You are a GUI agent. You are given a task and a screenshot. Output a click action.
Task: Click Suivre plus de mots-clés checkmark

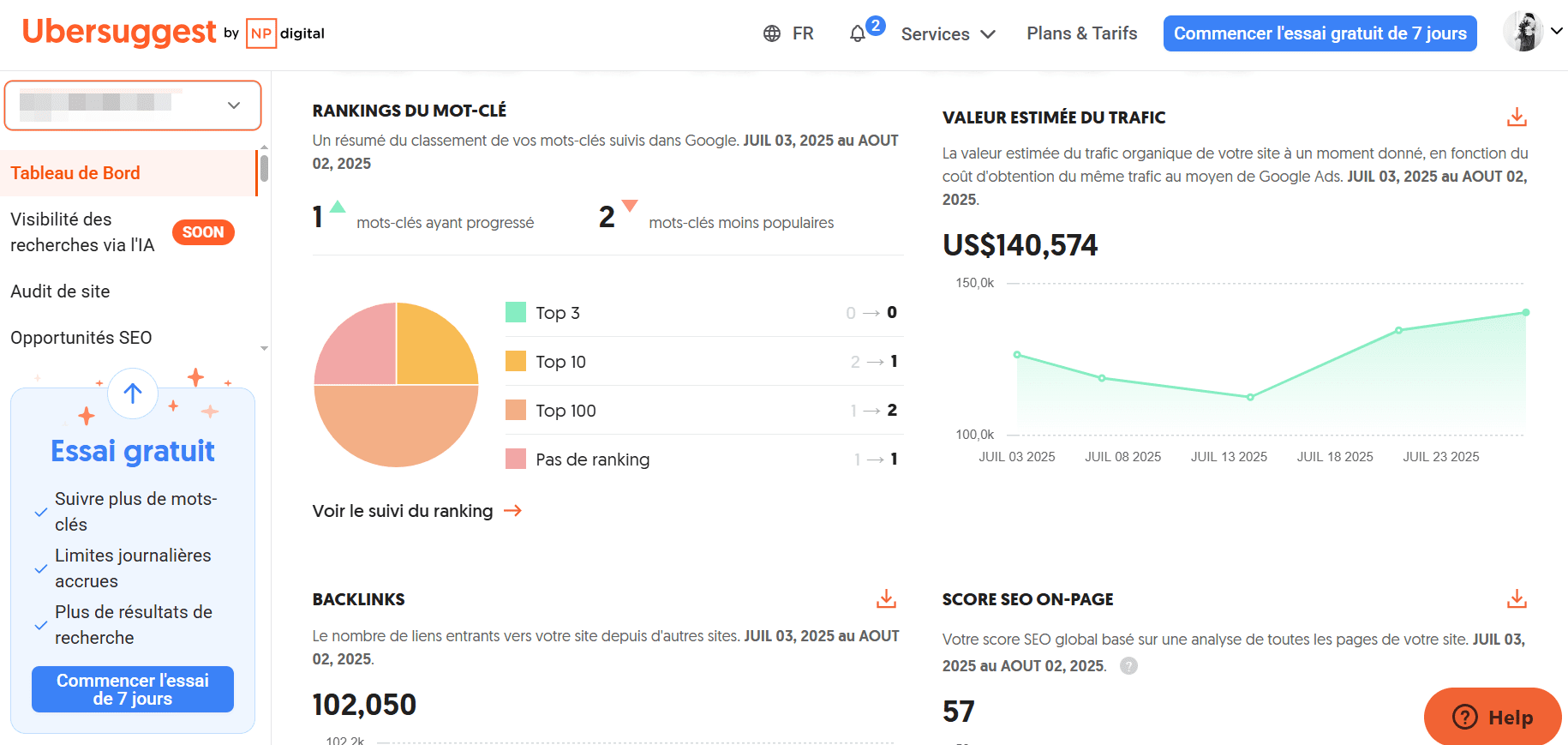[x=40, y=513]
